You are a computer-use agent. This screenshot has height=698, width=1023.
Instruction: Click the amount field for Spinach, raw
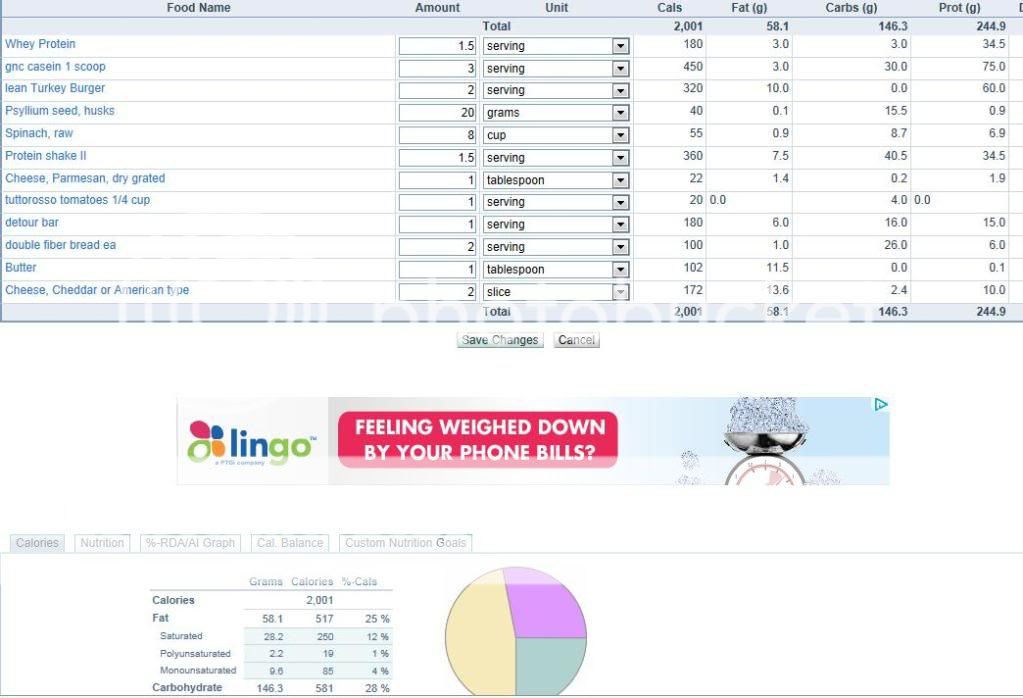438,135
